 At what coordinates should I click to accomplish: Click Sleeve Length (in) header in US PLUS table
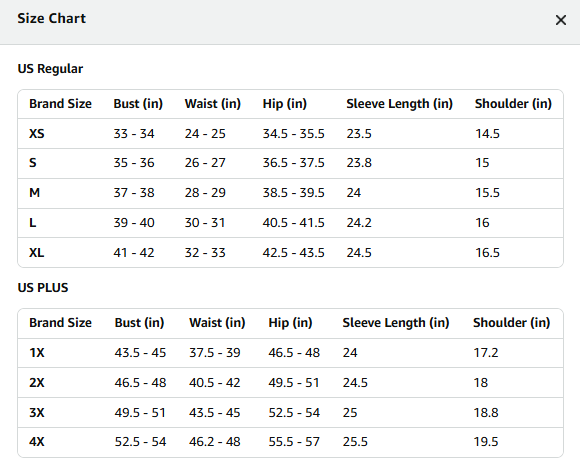396,323
